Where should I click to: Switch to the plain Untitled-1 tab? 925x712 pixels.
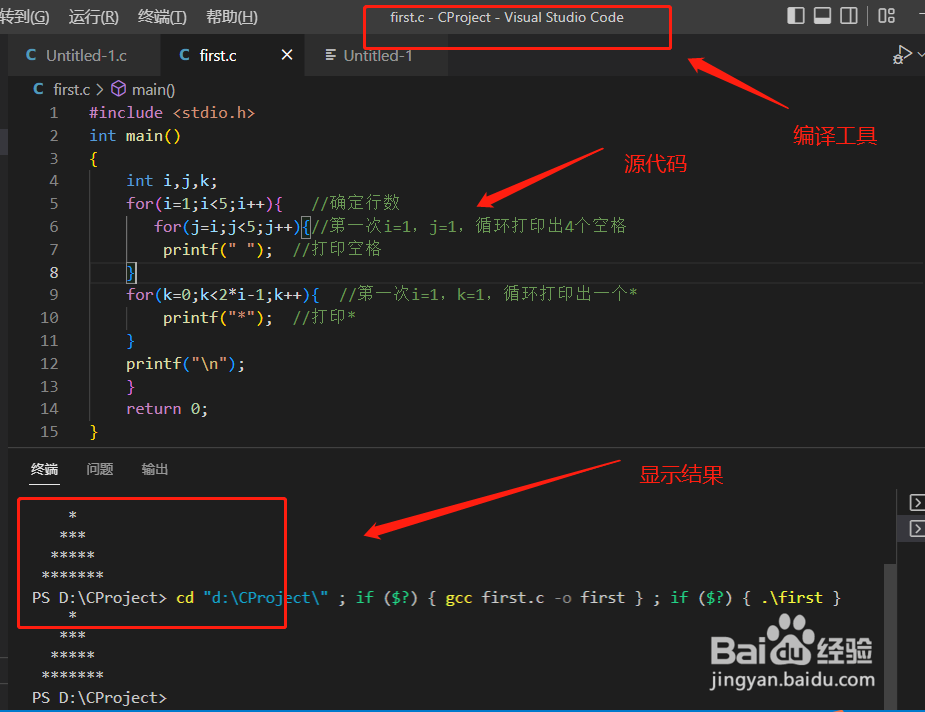(x=378, y=55)
